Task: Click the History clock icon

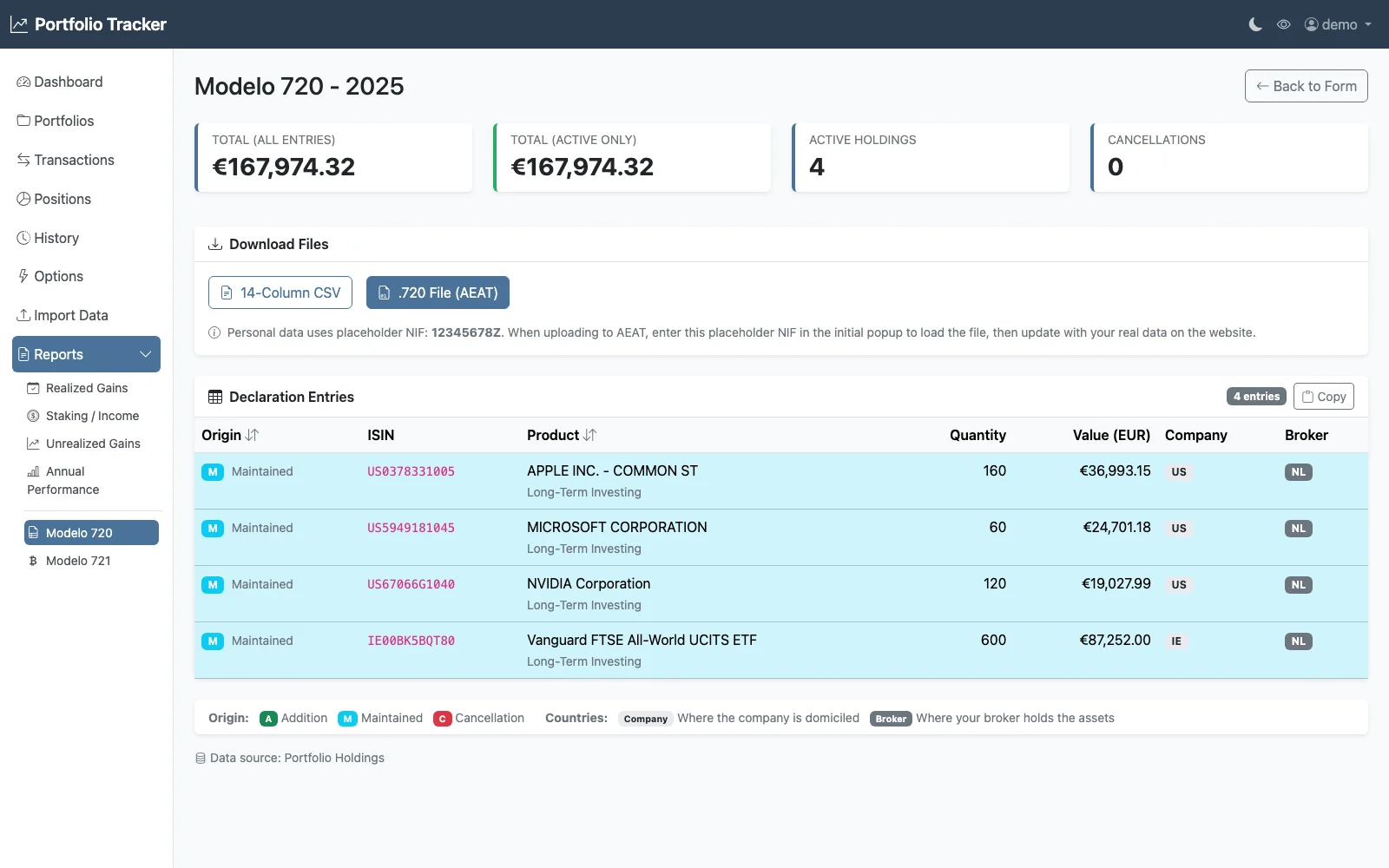Action: (23, 238)
